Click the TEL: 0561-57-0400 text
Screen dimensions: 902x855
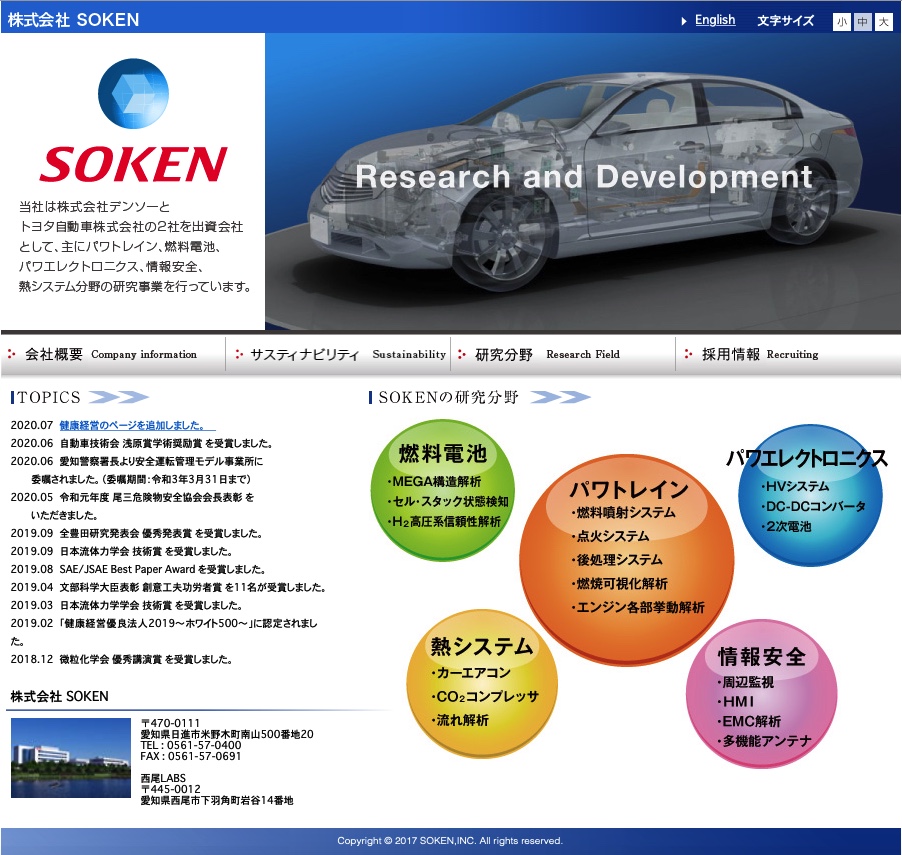point(191,745)
